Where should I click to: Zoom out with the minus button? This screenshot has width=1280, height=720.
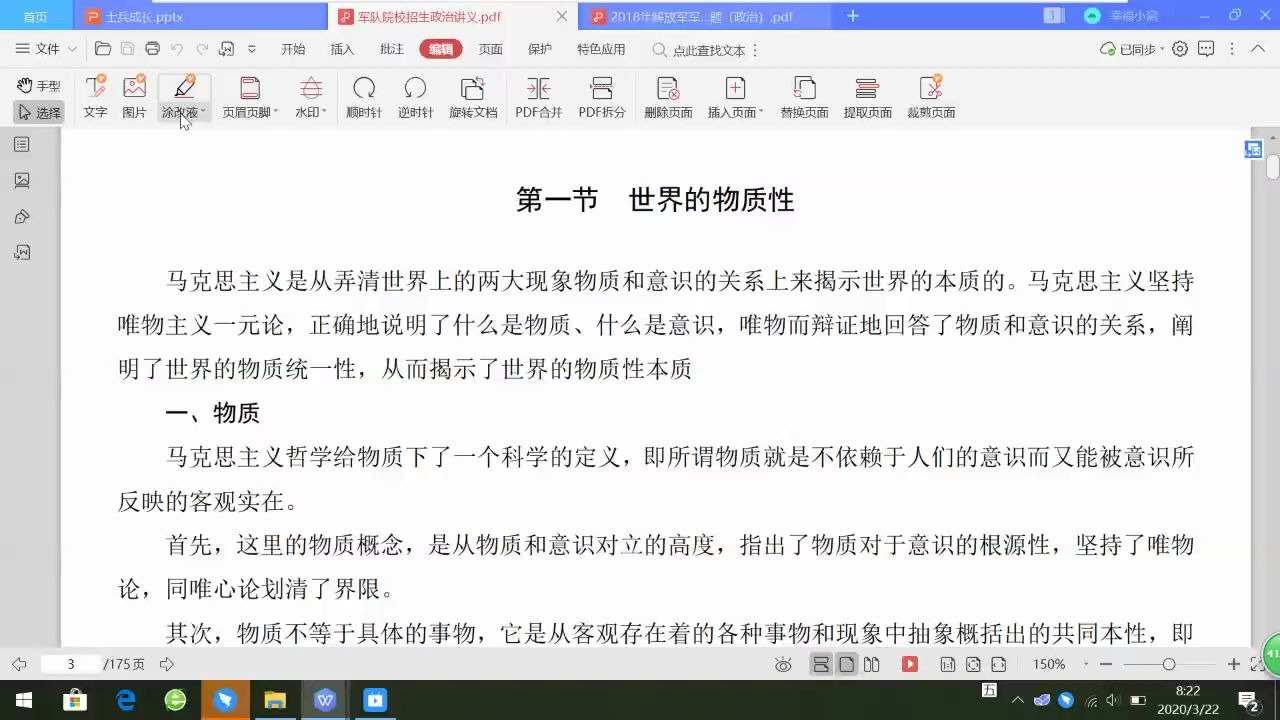click(x=1106, y=664)
